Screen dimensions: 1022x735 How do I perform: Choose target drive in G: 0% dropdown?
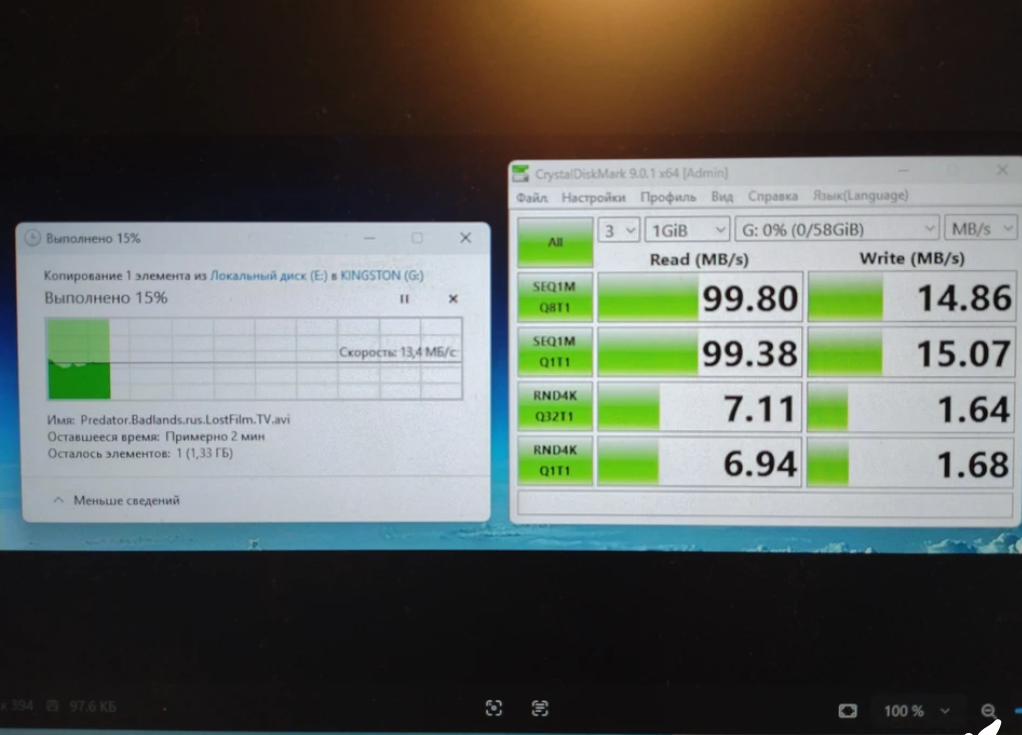pyautogui.click(x=837, y=230)
